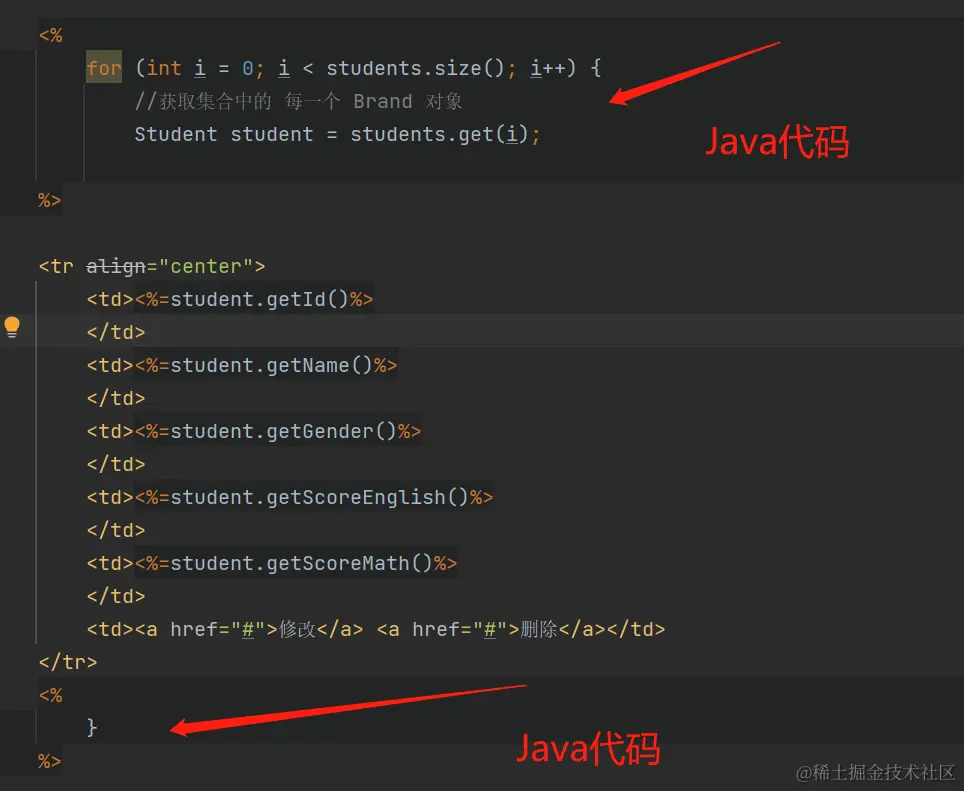This screenshot has width=964, height=791.
Task: Click the opening '<tr' tag
Action: [56, 266]
